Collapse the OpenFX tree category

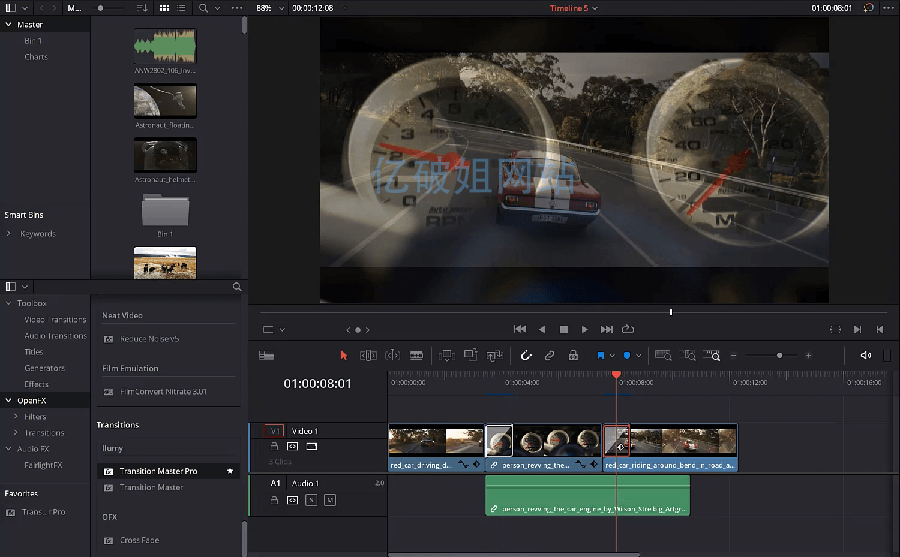pos(9,400)
